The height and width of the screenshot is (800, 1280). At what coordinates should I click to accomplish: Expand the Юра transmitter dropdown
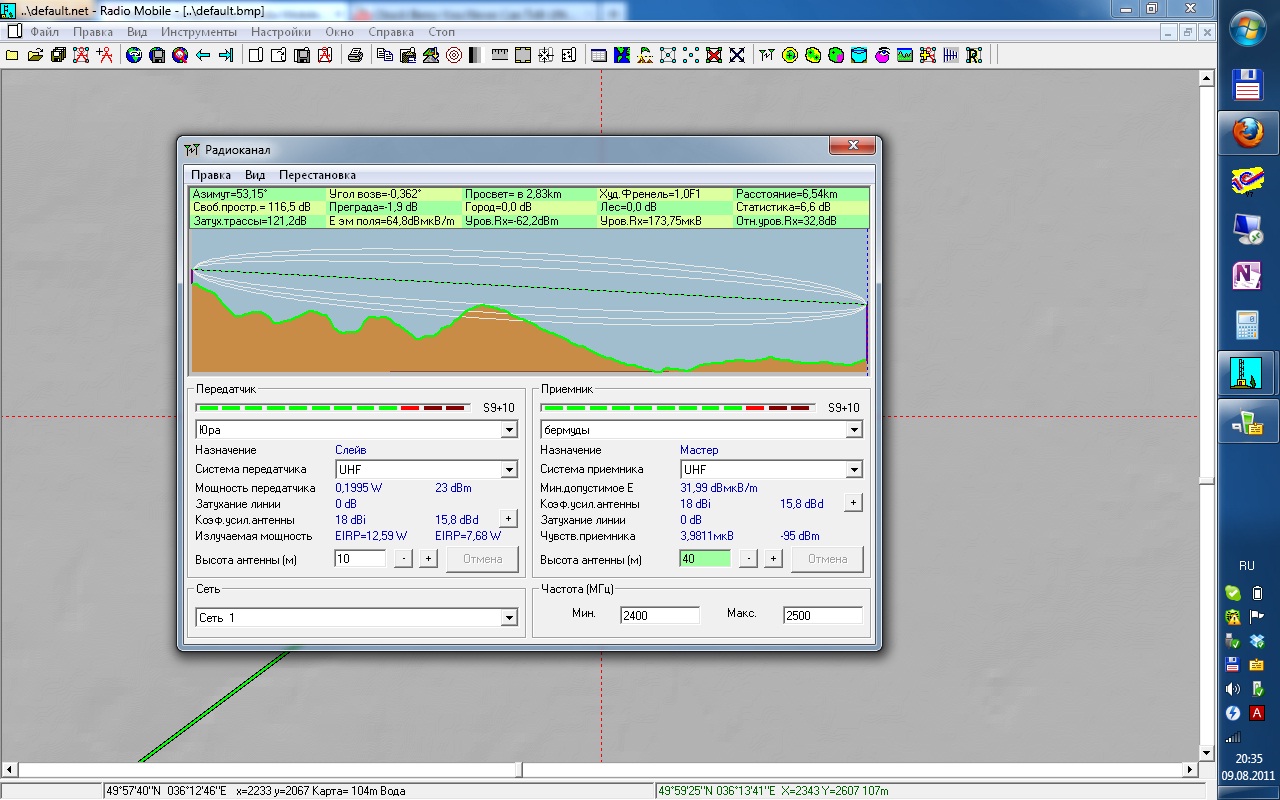(509, 430)
